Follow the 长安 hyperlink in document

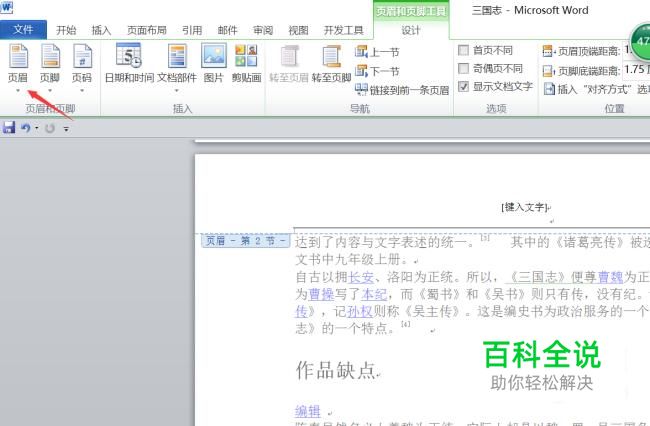coord(361,277)
